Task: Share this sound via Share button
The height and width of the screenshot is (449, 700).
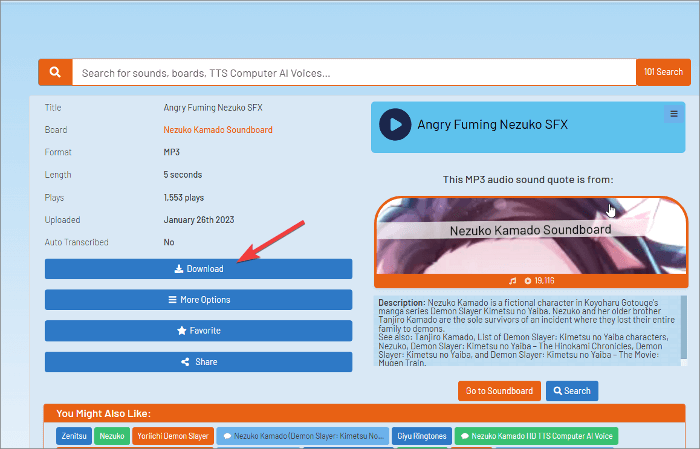Action: click(198, 362)
